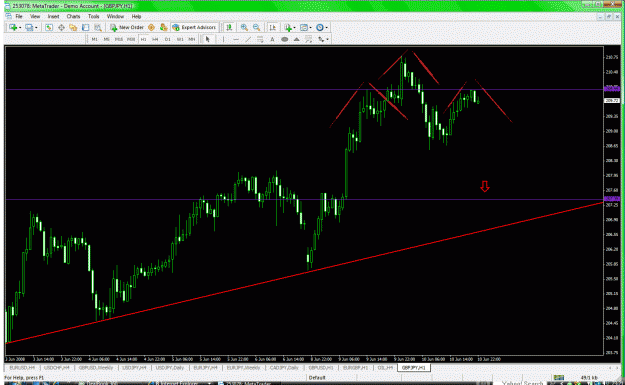Image resolution: width=625 pixels, height=385 pixels.
Task: Switch to the USDJPY,Daily chart tab
Action: tap(170, 367)
